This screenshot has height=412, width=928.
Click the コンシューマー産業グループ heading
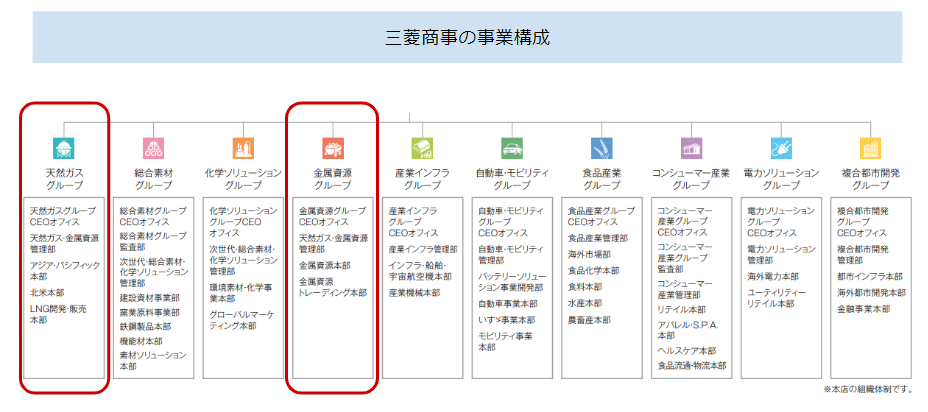pyautogui.click(x=691, y=179)
